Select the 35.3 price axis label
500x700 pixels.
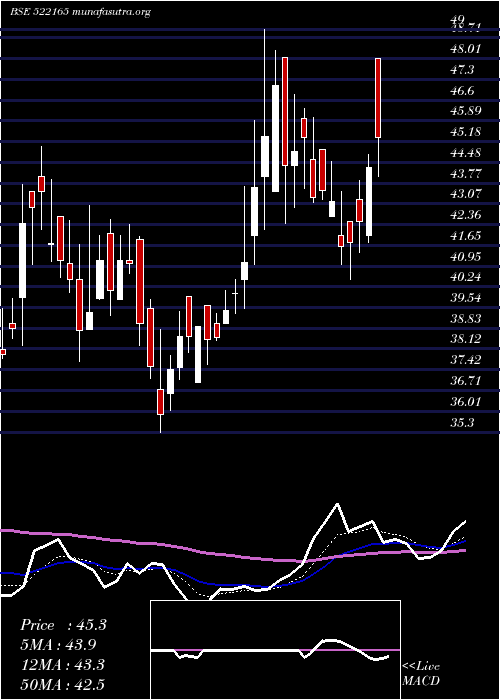tap(462, 422)
